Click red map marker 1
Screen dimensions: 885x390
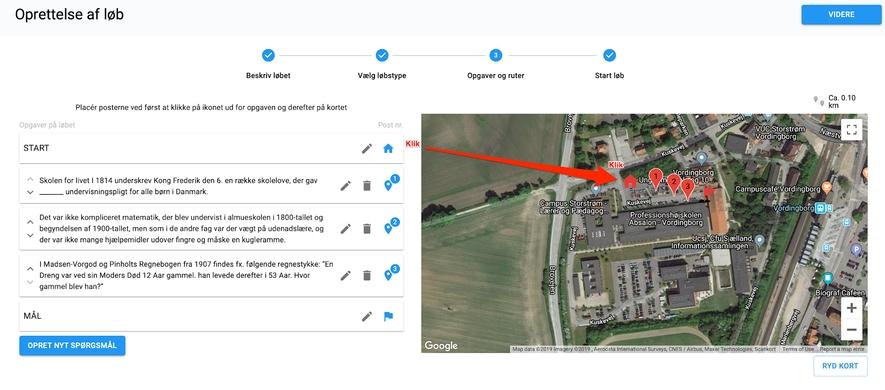[655, 178]
